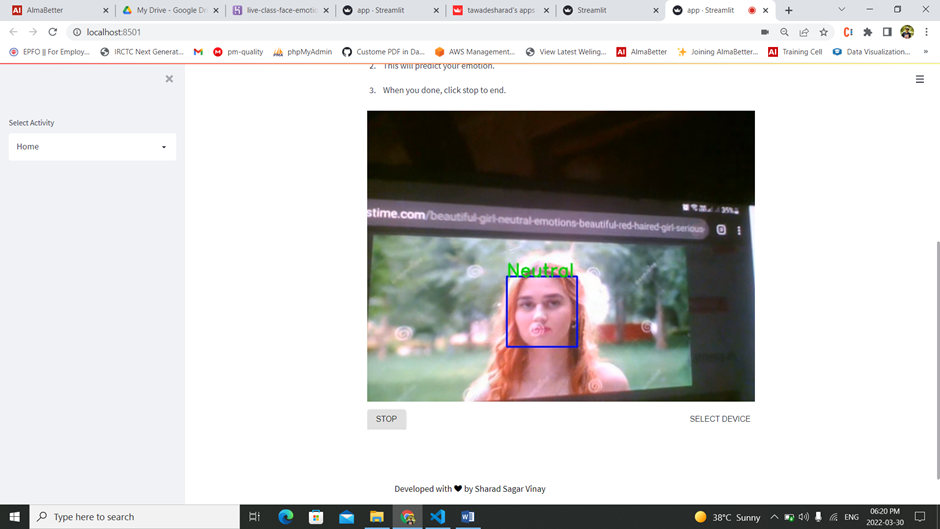
Task: Switch to the tab titled Streamlit
Action: pos(610,10)
